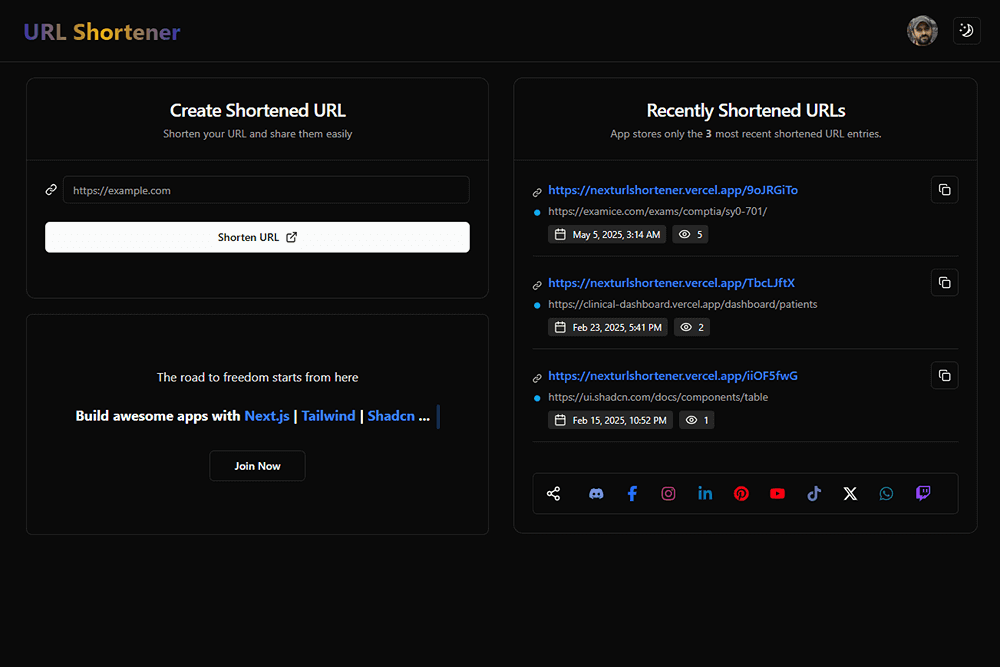This screenshot has width=1000, height=667.
Task: Open the YouTube icon
Action: pos(777,493)
